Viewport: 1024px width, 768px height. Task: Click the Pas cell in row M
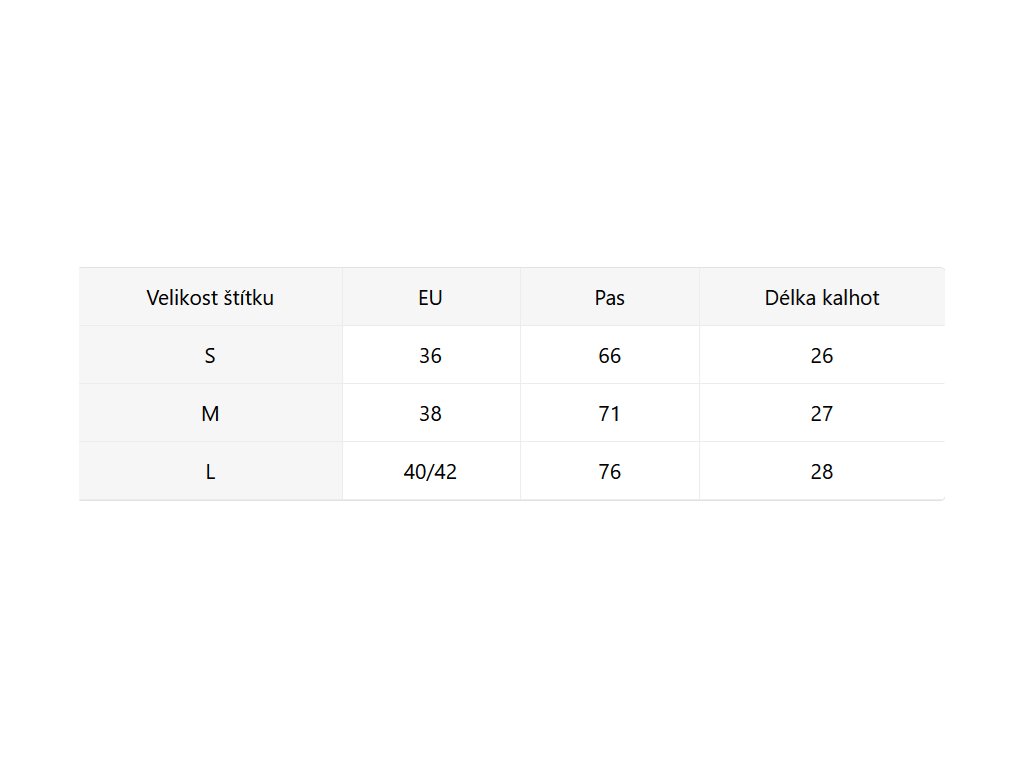[x=609, y=413]
